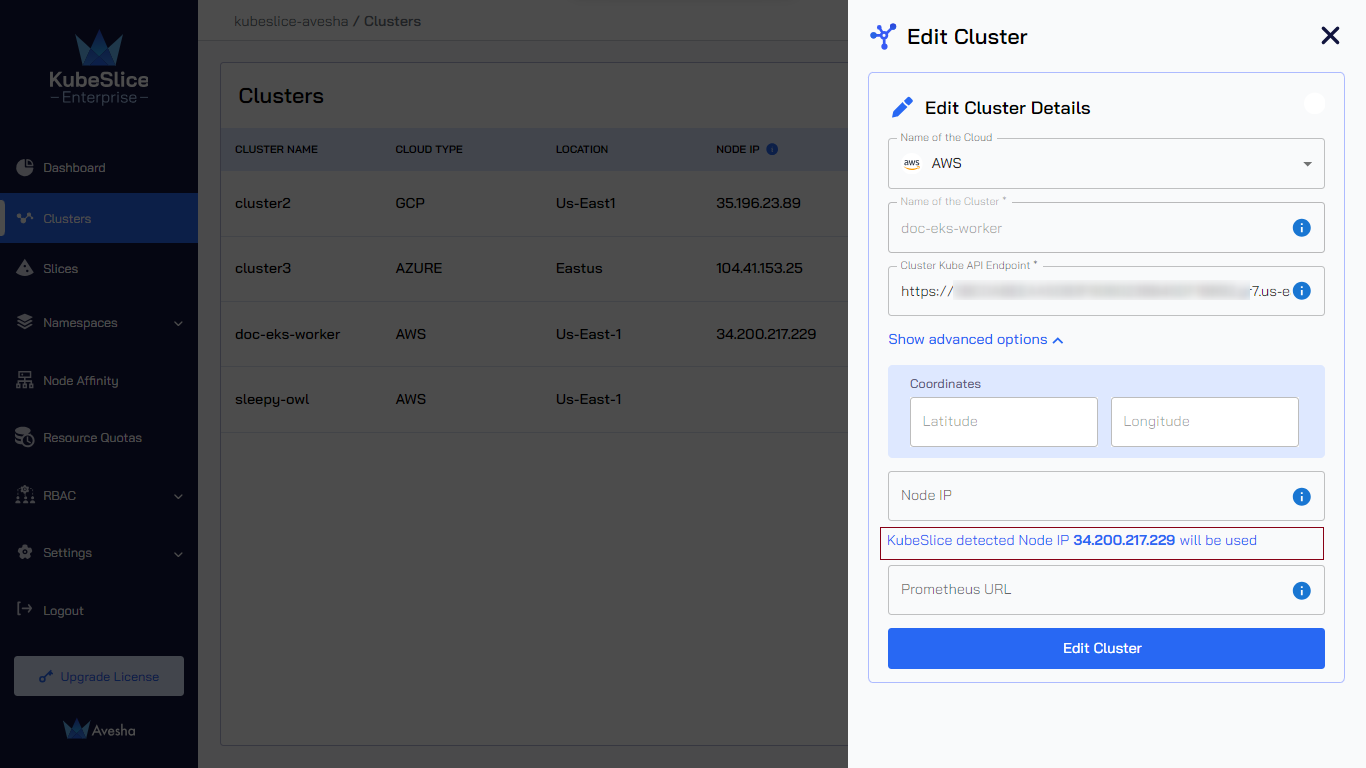
Task: Click the CLOUD TYPE column header
Action: [x=429, y=149]
